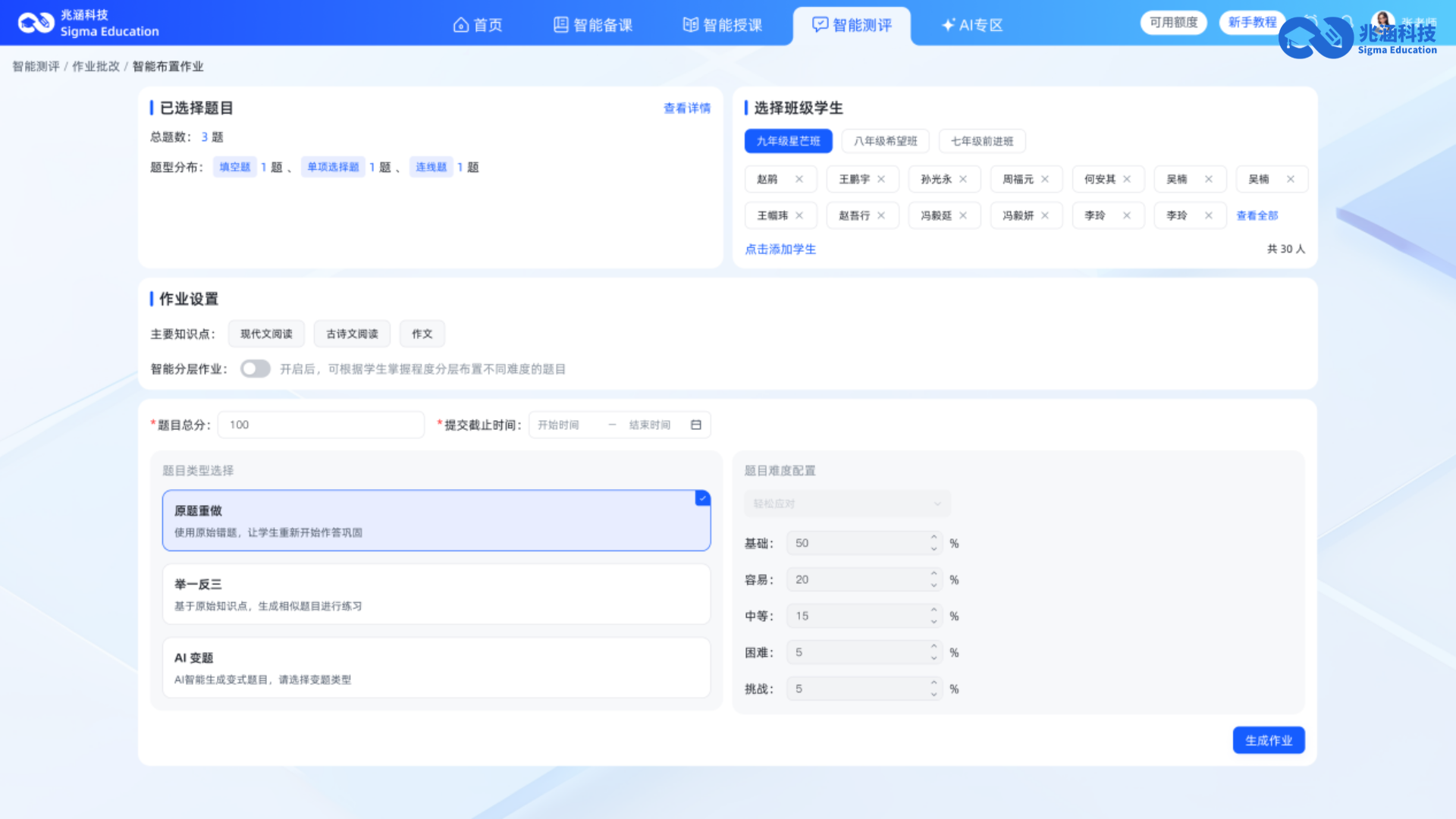
Task: Click the 连线题 question type tag
Action: [x=431, y=167]
